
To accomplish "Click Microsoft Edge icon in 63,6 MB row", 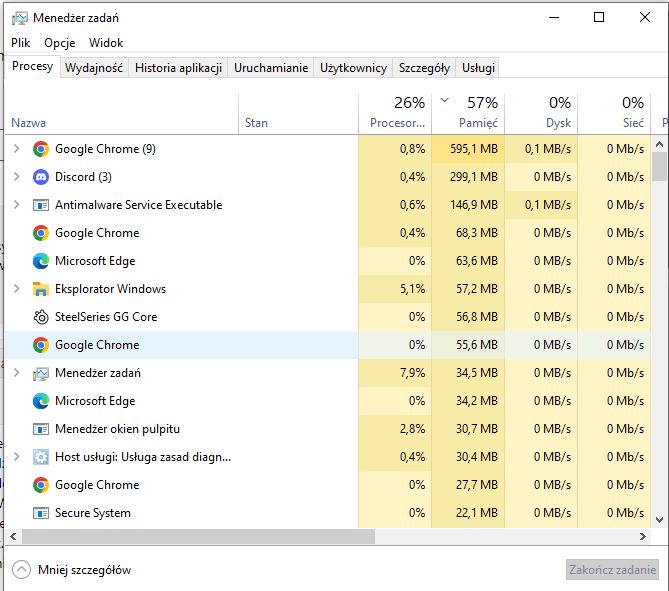I will pyautogui.click(x=41, y=261).
